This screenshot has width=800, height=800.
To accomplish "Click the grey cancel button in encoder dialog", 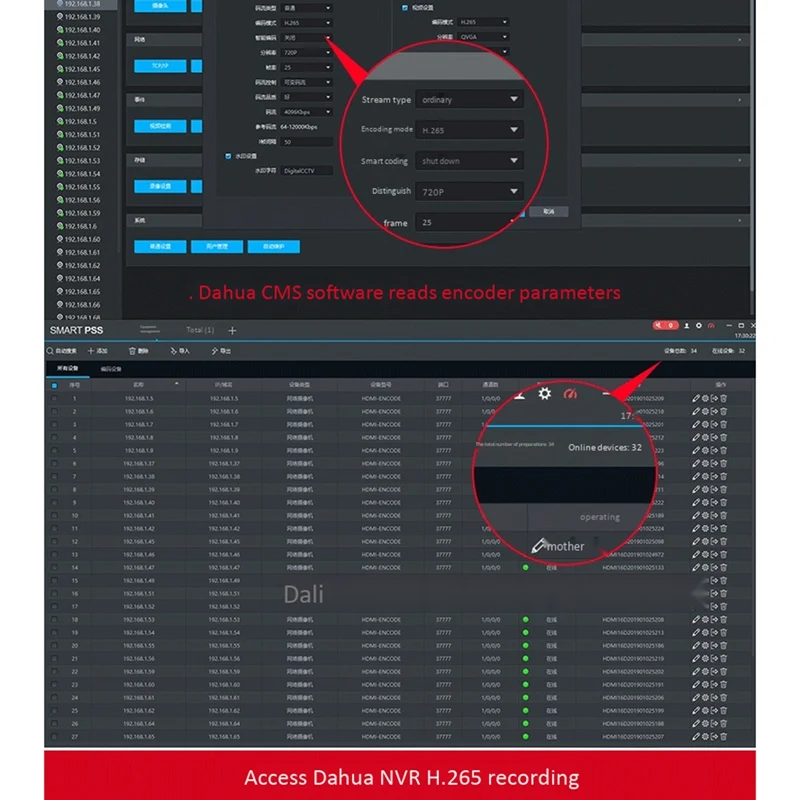I will pyautogui.click(x=548, y=211).
